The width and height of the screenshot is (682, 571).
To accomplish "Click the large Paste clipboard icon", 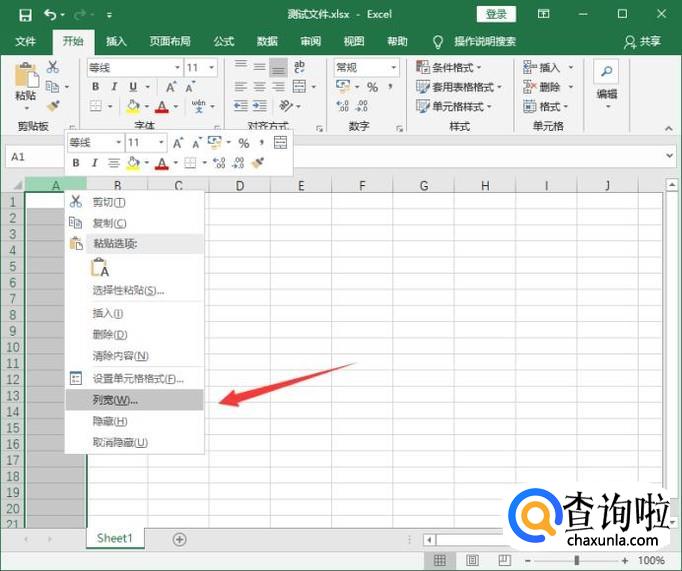I will (27, 75).
